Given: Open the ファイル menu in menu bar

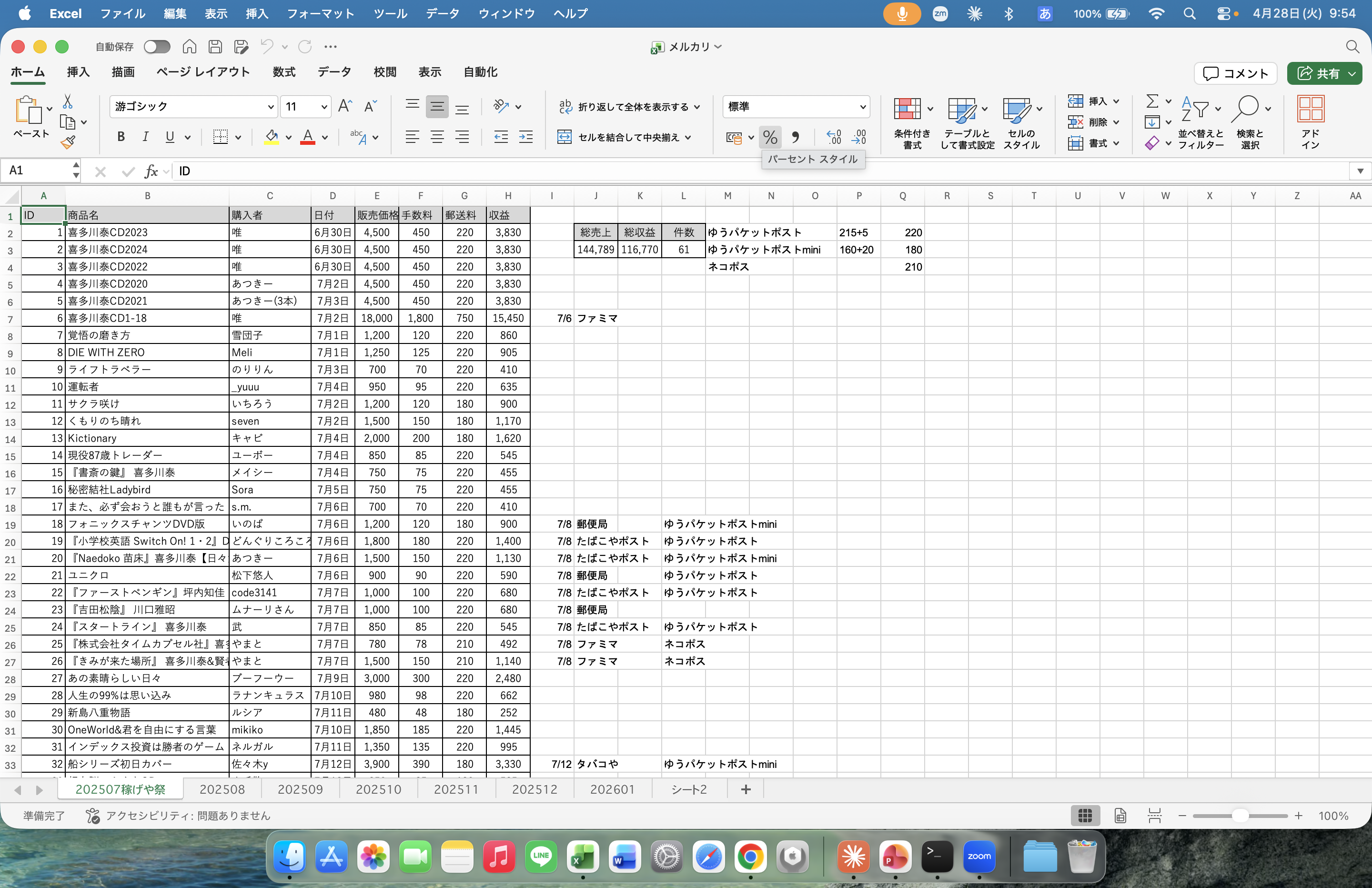Looking at the screenshot, I should coord(123,13).
